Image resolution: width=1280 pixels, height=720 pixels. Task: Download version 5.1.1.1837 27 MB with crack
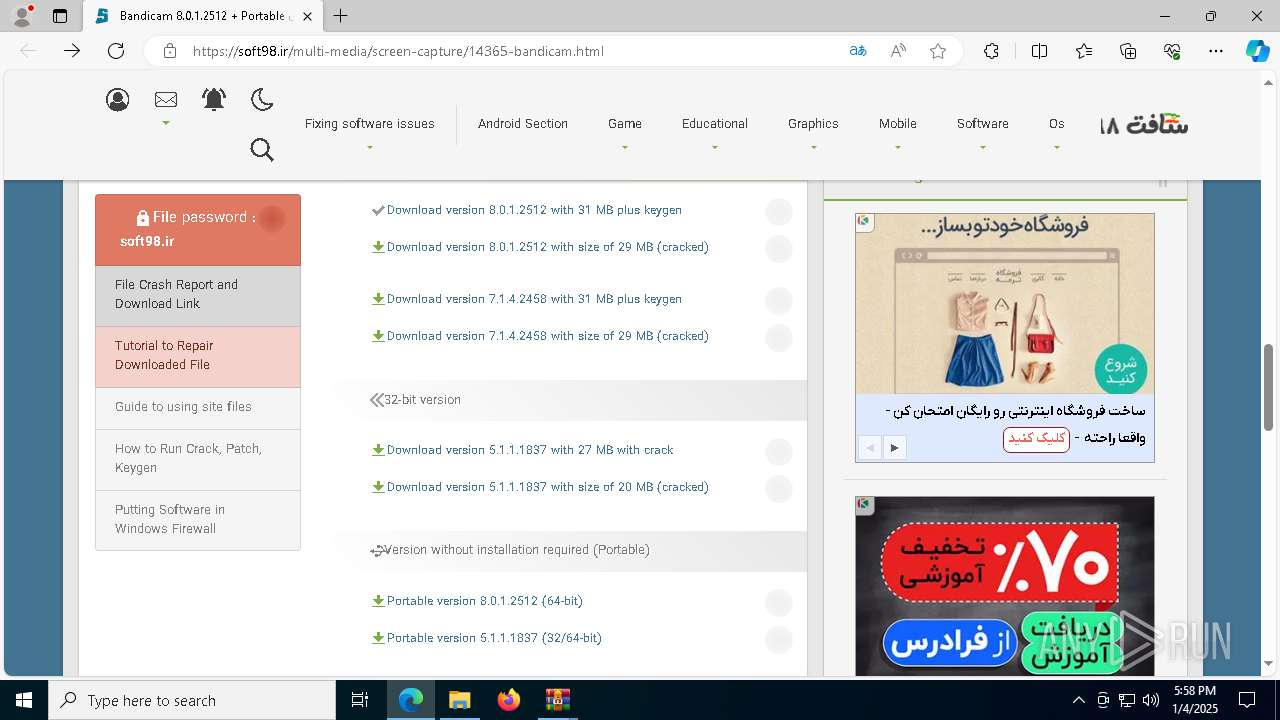point(530,450)
